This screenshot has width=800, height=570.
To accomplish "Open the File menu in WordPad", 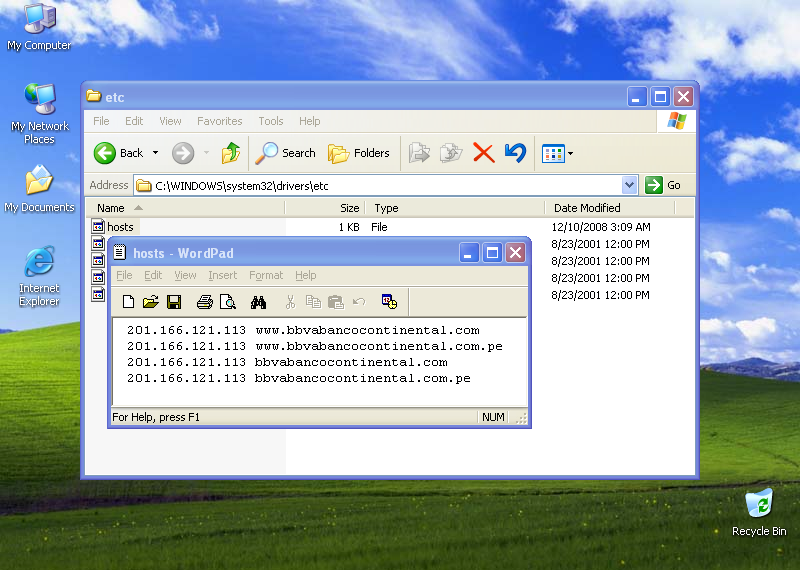I will pos(124,275).
